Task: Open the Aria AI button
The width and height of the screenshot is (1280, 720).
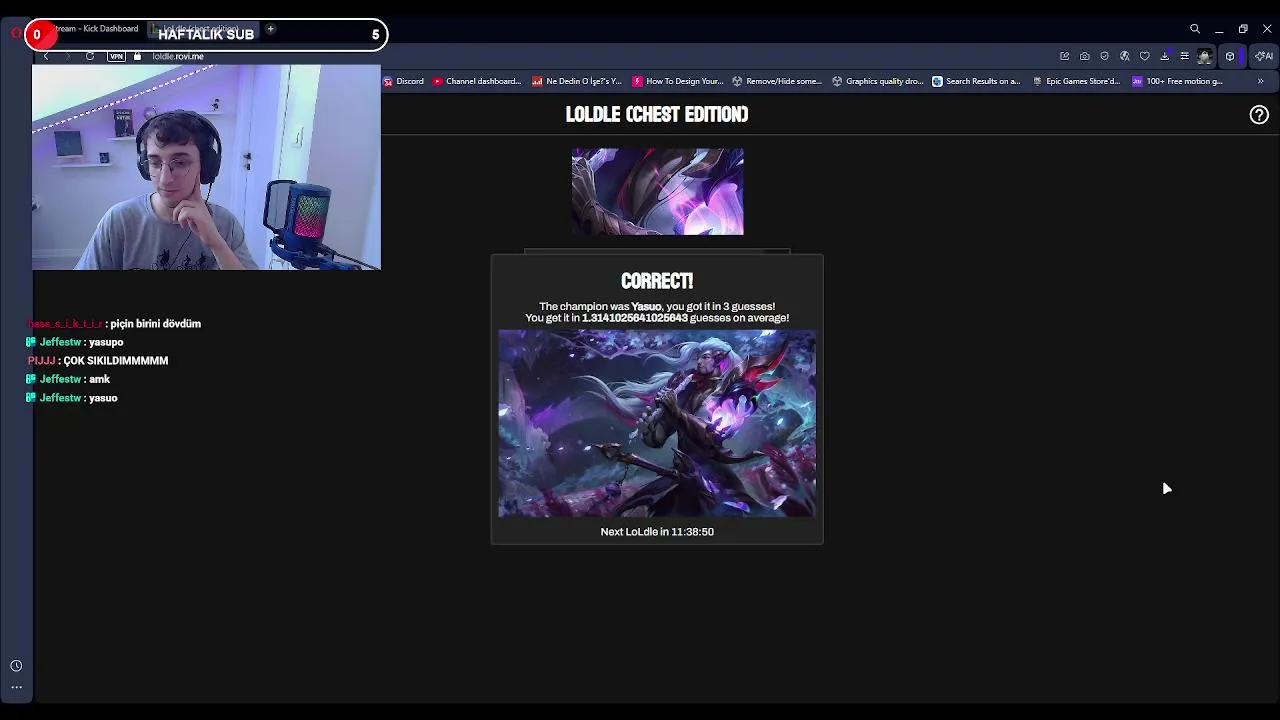Action: click(1264, 56)
